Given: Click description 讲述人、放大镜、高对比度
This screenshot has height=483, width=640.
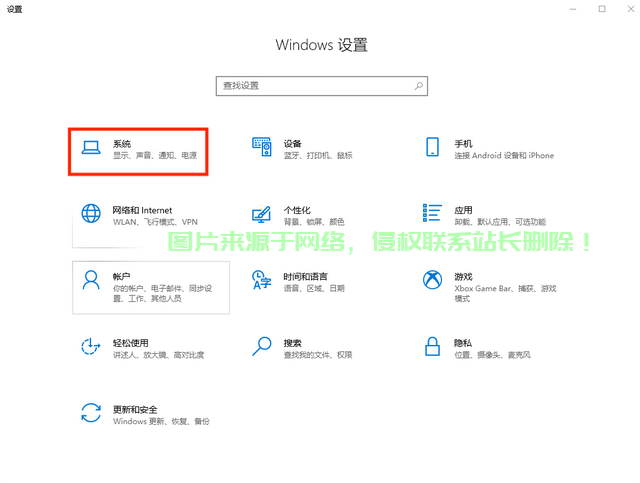Looking at the screenshot, I should [158, 355].
